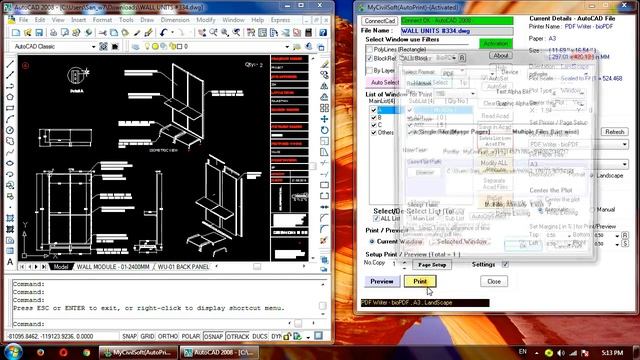The image size is (640, 360).
Task: Open the undo history dropdown arrow
Action: point(172,33)
